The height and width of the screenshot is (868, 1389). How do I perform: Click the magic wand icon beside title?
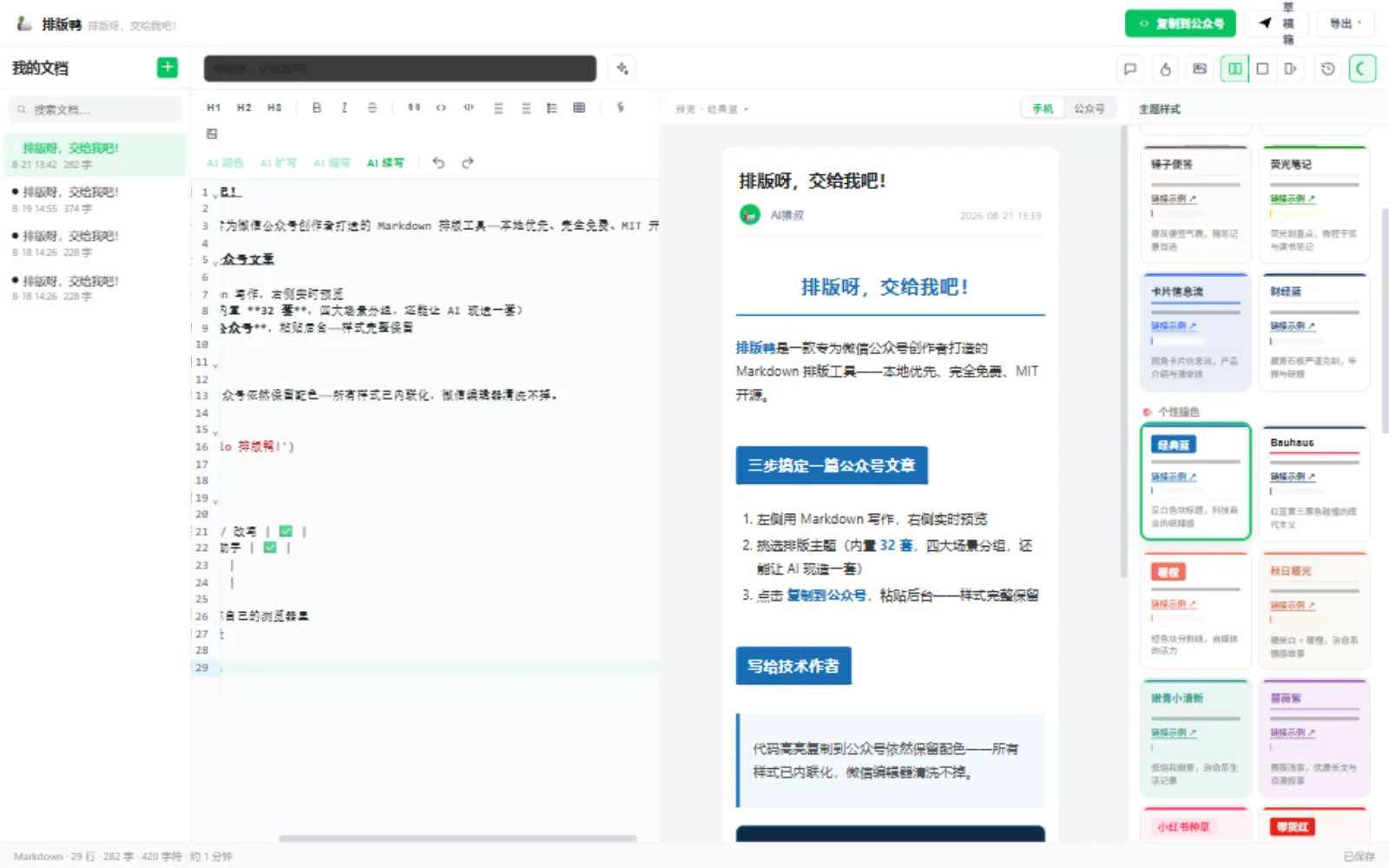622,69
